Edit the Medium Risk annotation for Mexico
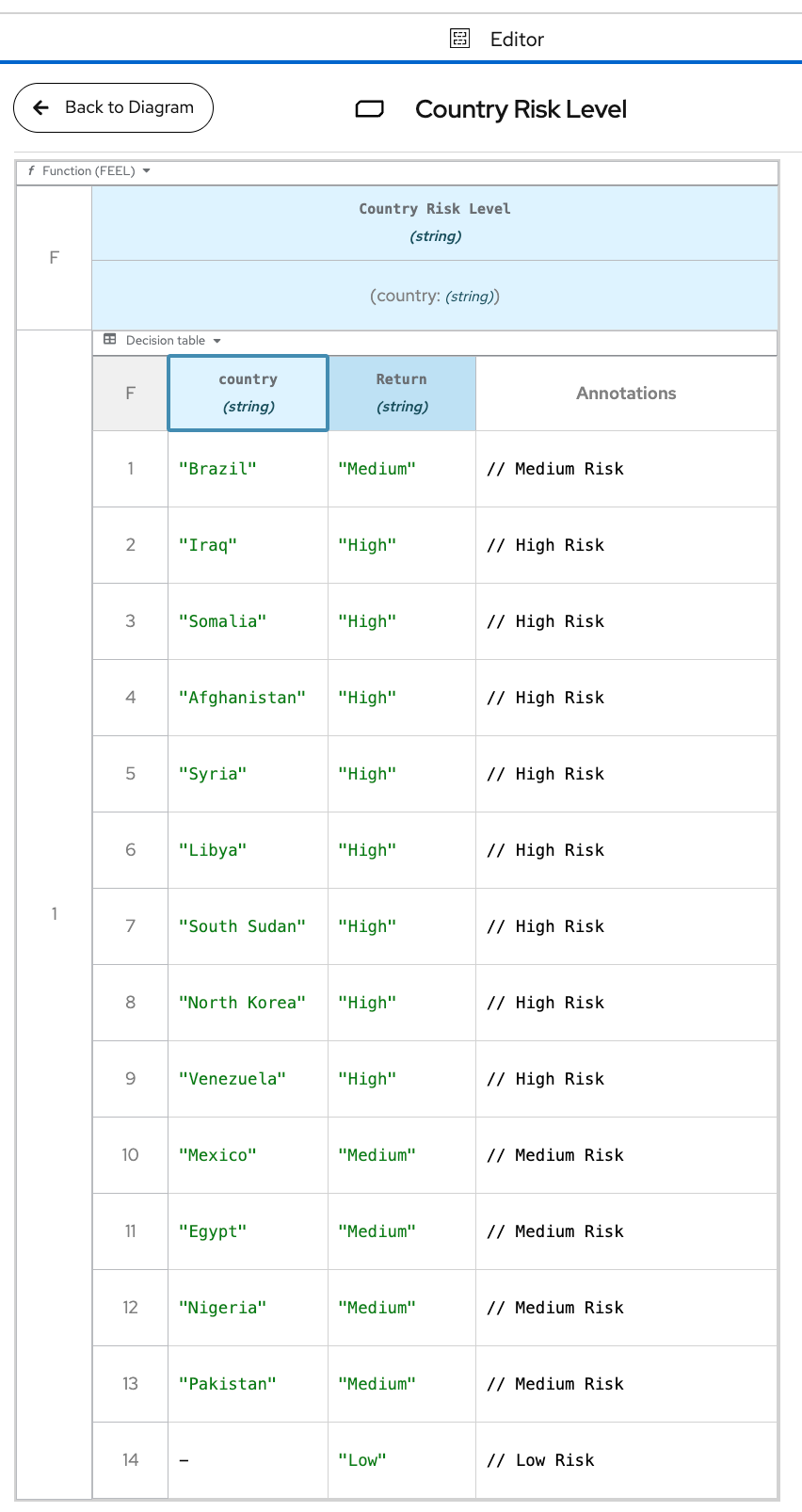Screen dimensions: 802x1512 pyautogui.click(x=626, y=1155)
